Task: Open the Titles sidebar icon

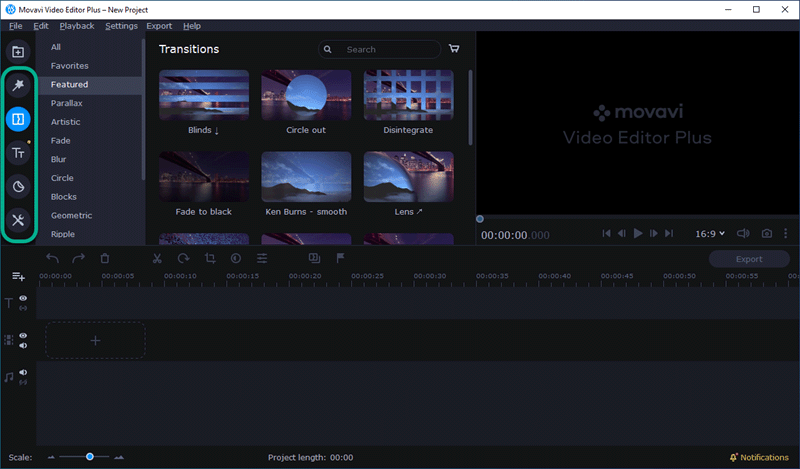Action: 18,153
